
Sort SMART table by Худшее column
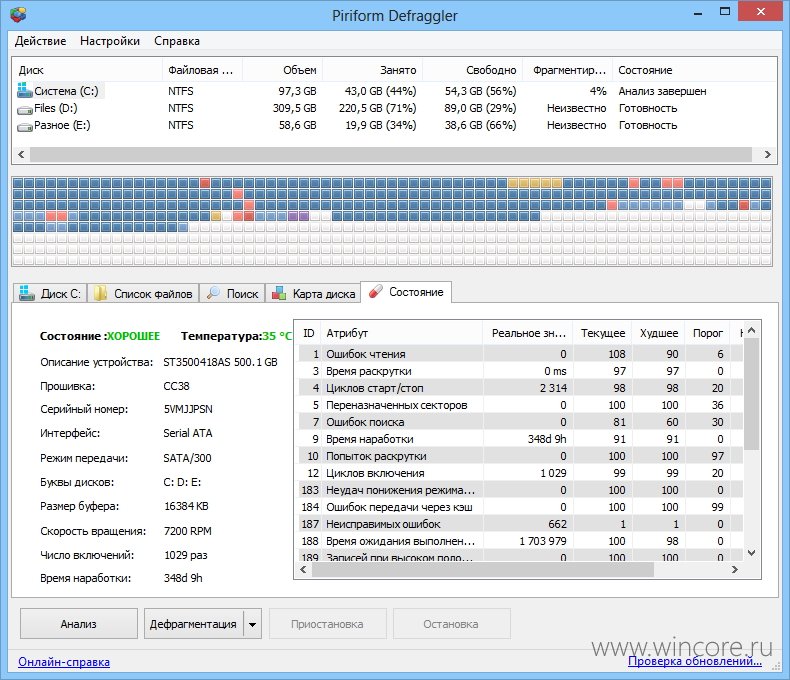tap(659, 333)
